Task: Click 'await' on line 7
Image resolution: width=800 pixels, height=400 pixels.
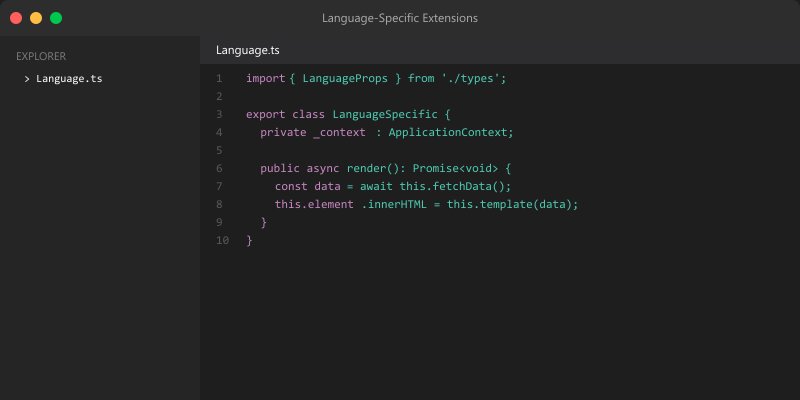Action: [x=377, y=186]
